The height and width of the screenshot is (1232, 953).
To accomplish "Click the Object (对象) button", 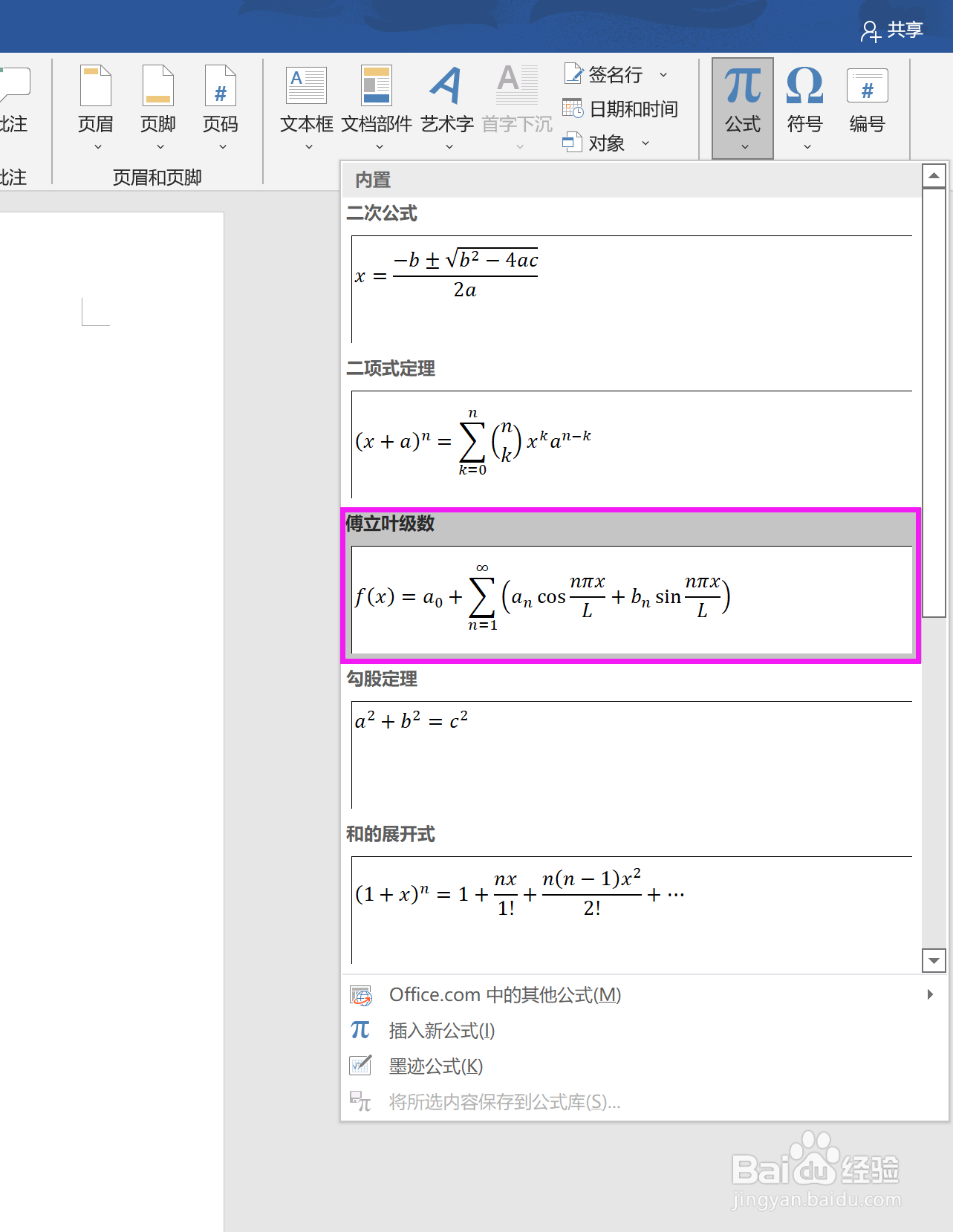I will (x=594, y=143).
